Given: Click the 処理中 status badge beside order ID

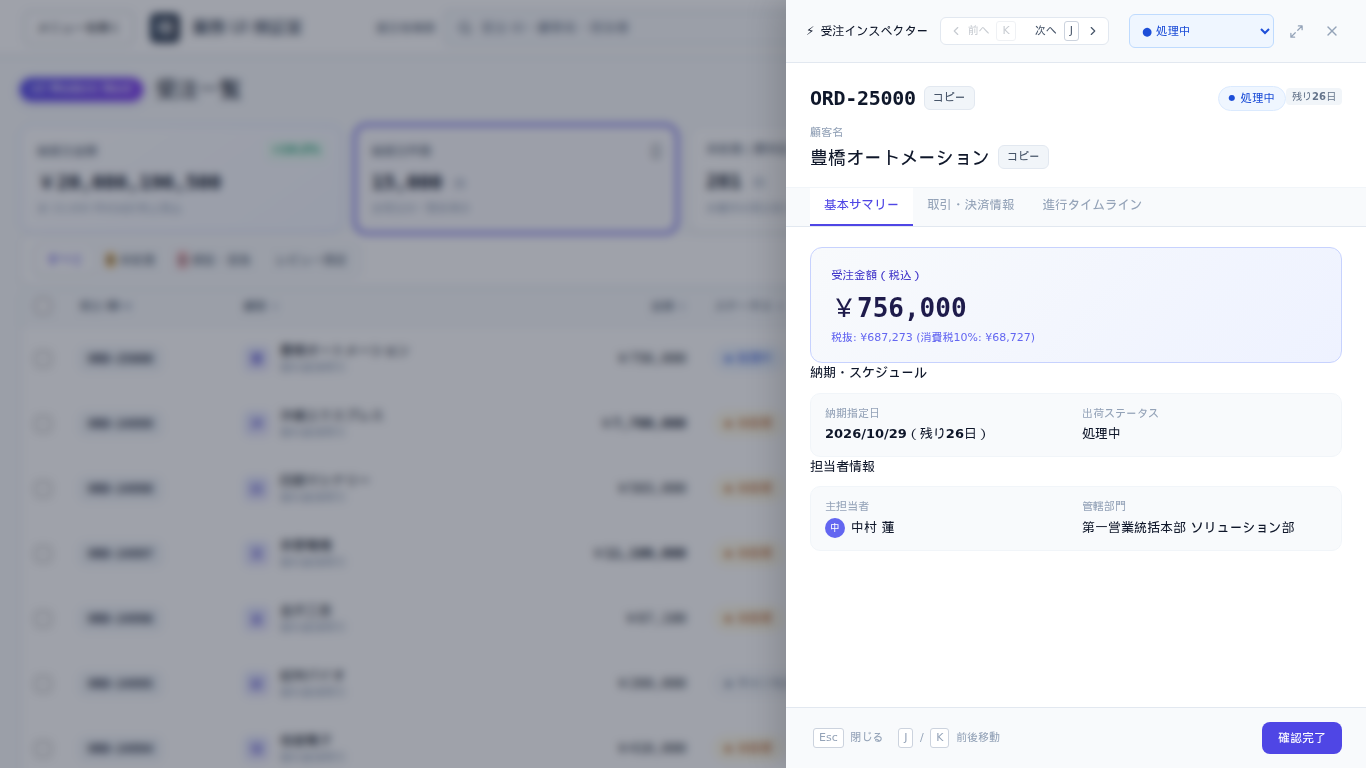Looking at the screenshot, I should 1251,98.
